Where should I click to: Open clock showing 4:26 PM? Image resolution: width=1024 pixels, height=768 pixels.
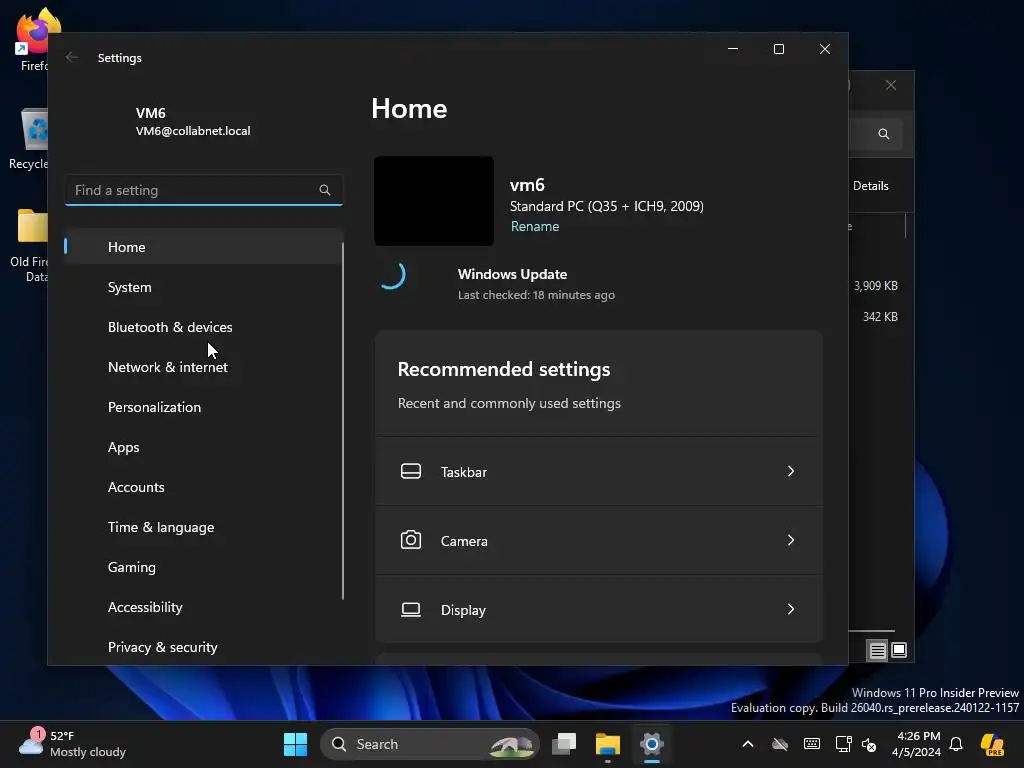(x=917, y=744)
